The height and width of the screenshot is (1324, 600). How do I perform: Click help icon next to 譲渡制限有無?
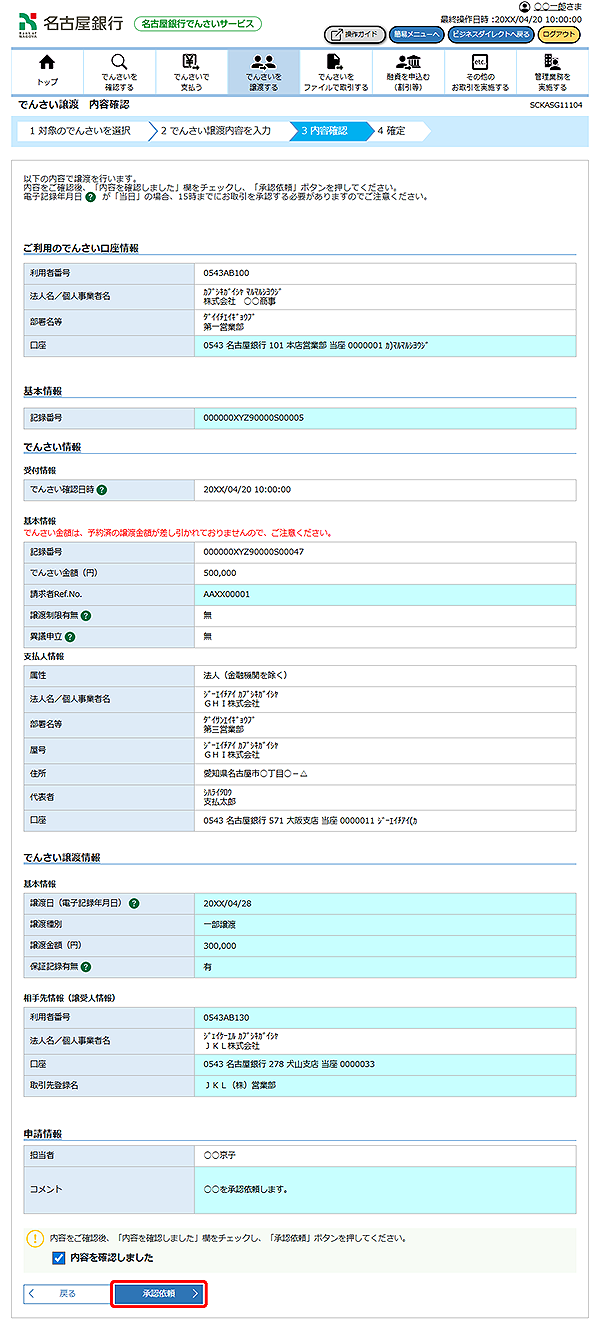point(87,615)
